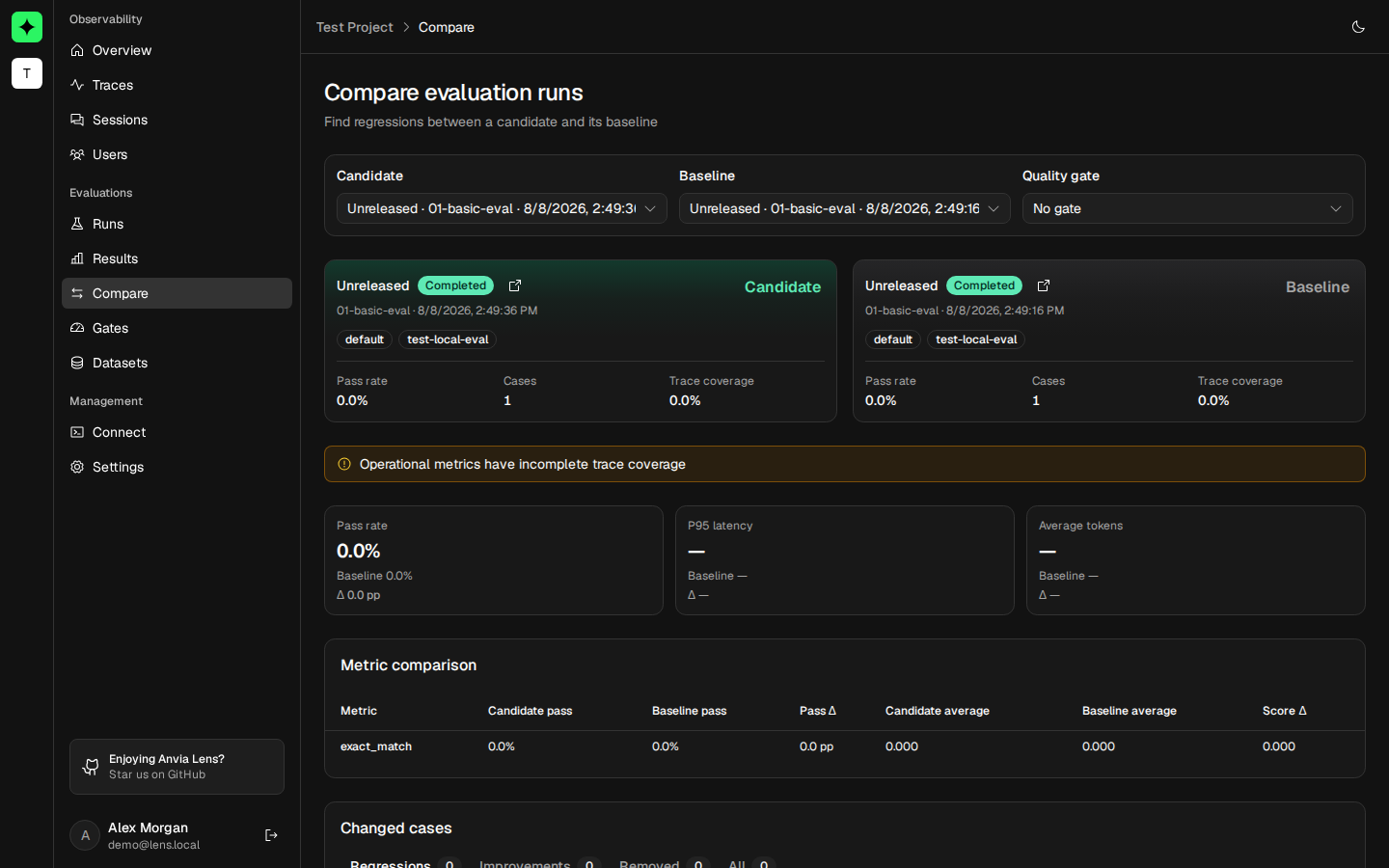1389x868 pixels.
Task: Open baseline run in new tab icon
Action: 1044,285
